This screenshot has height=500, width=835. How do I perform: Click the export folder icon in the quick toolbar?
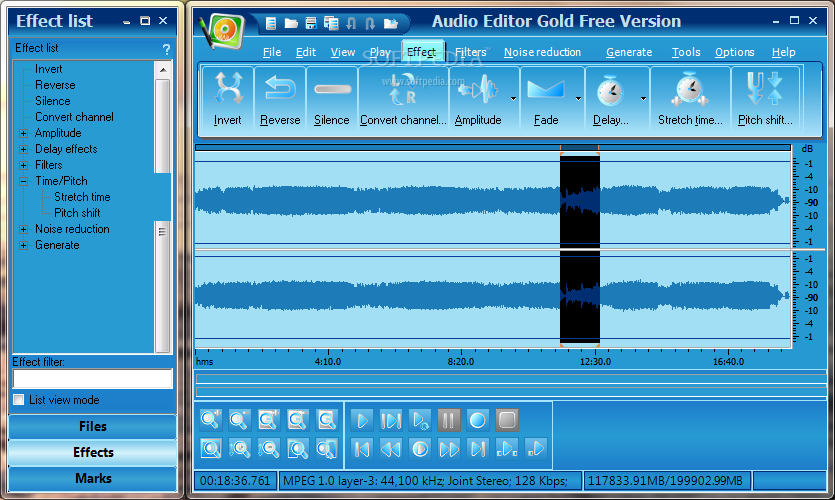391,23
